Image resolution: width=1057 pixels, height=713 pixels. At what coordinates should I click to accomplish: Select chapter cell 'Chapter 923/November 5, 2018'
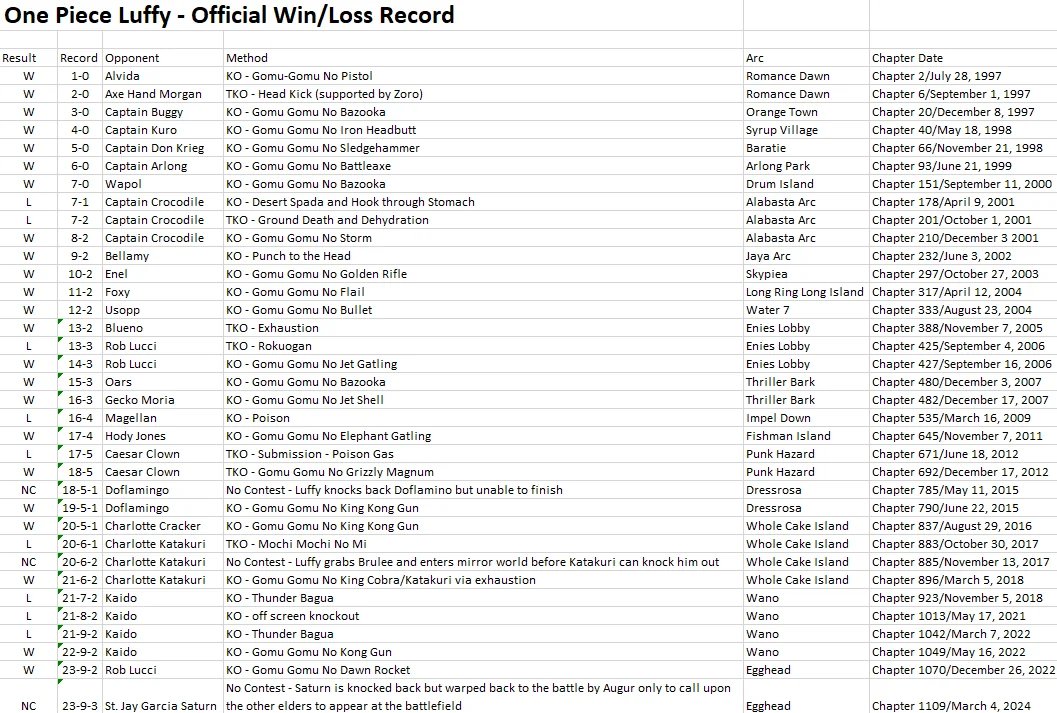[x=963, y=598]
